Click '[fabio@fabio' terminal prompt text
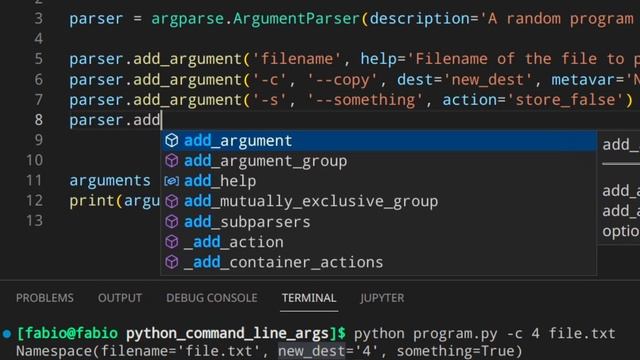 (x=67, y=333)
